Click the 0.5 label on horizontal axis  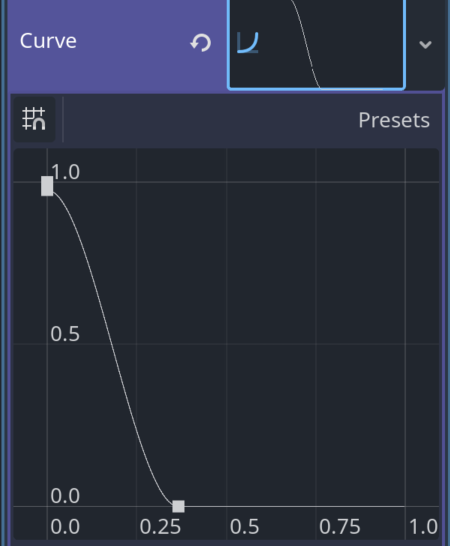pyautogui.click(x=245, y=527)
